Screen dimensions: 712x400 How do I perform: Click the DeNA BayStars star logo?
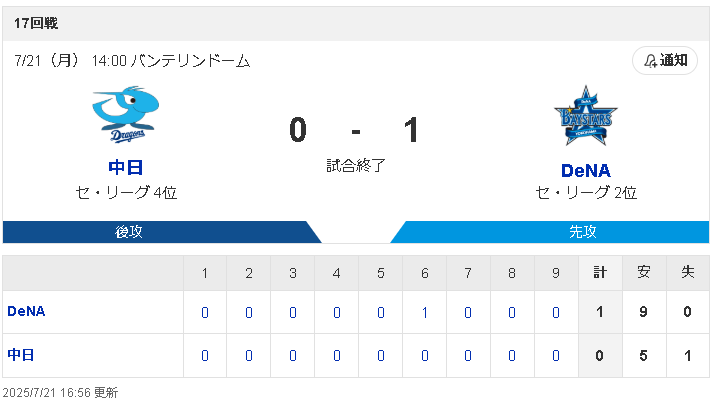[586, 115]
